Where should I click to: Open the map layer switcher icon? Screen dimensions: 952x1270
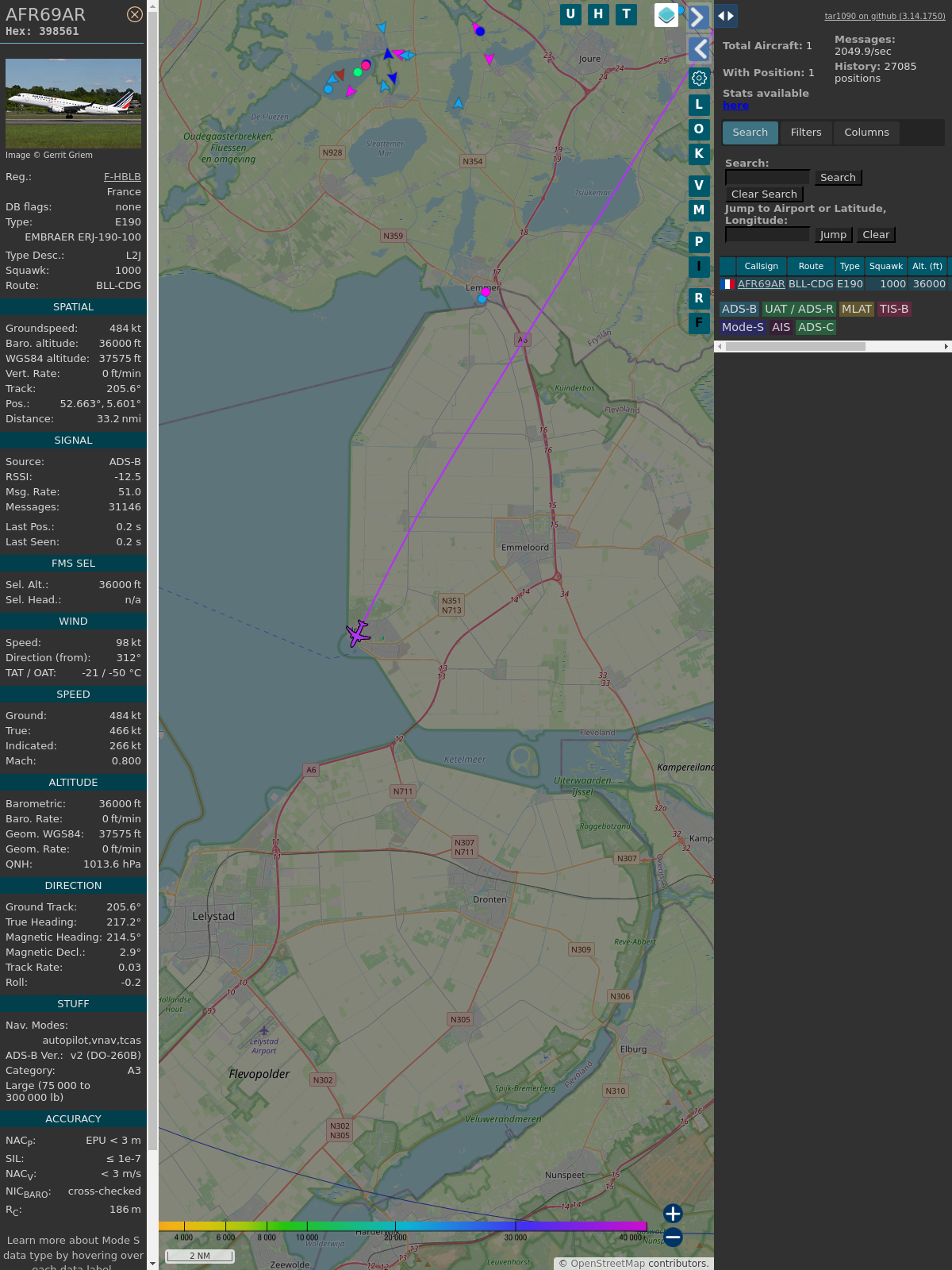(666, 15)
